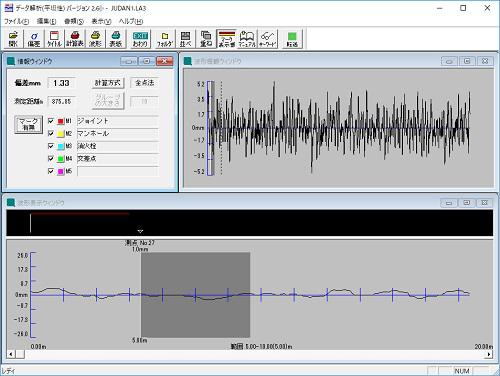This screenshot has height=376, width=500.
Task: Select the sigma 偏差 deviation tool
Action: (x=34, y=39)
